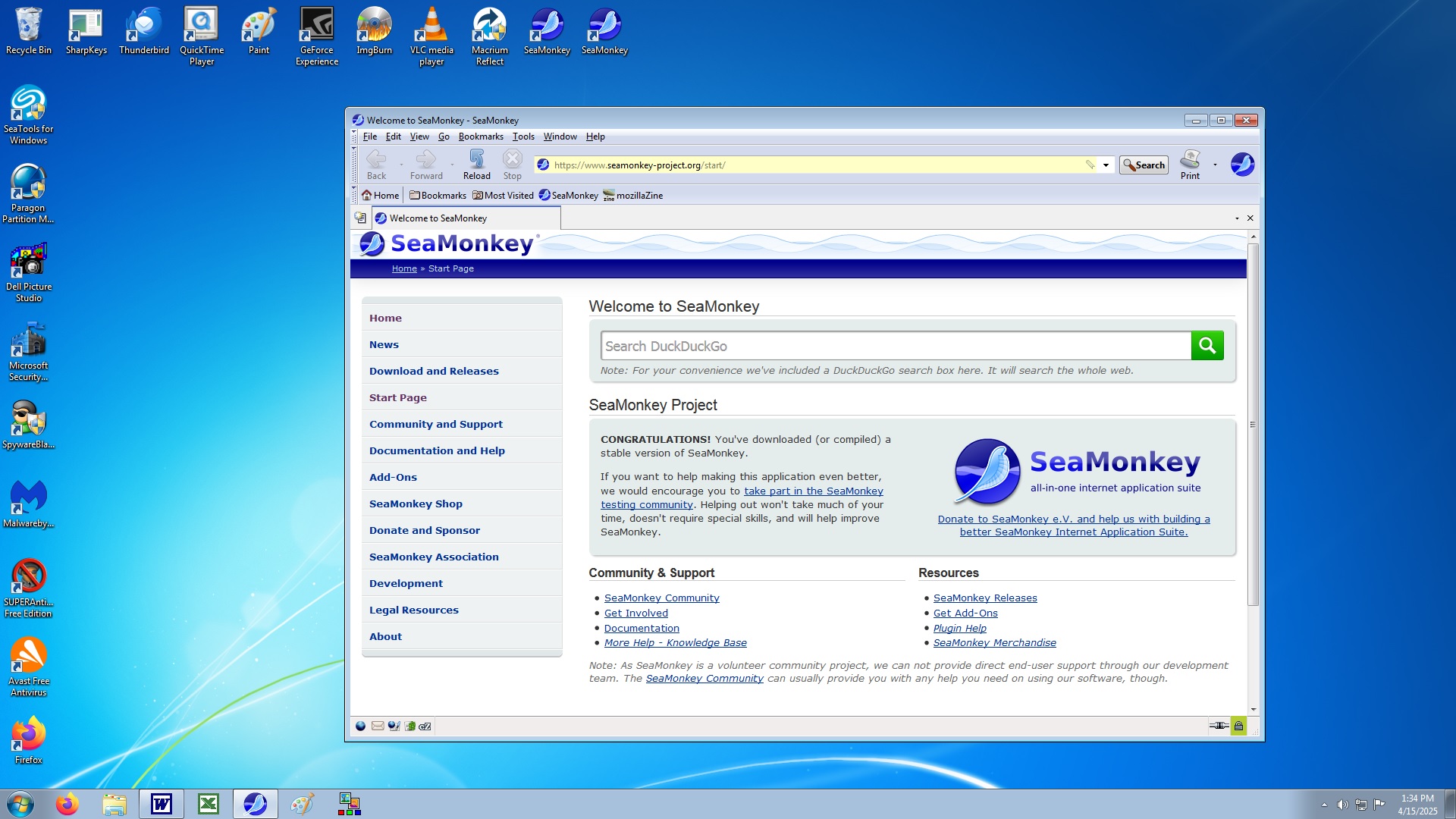
Task: Open the View menu
Action: click(x=419, y=136)
